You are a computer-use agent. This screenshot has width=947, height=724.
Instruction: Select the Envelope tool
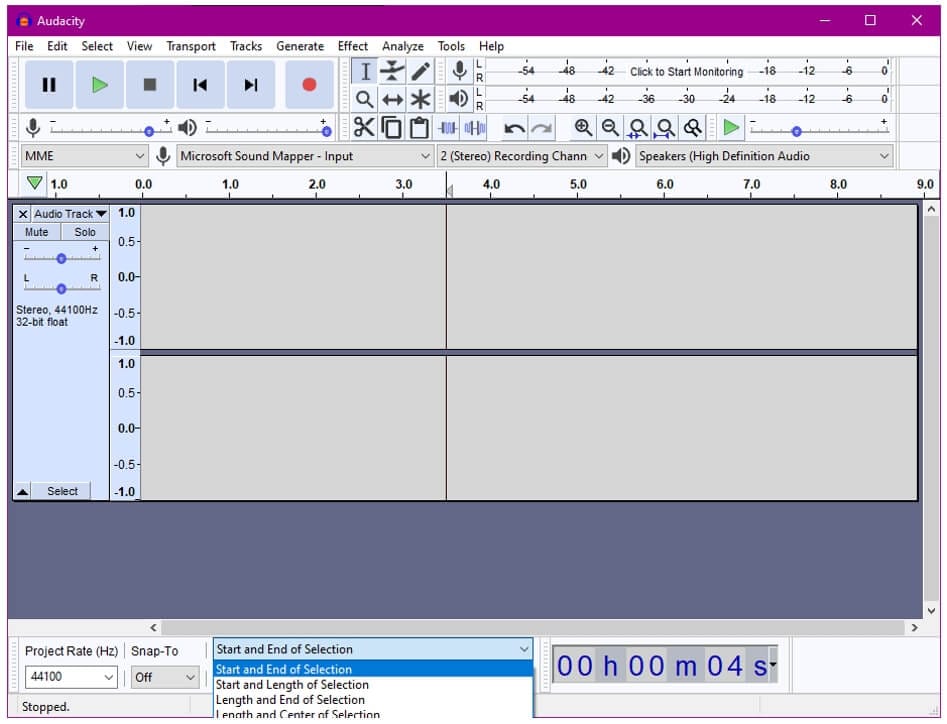393,71
